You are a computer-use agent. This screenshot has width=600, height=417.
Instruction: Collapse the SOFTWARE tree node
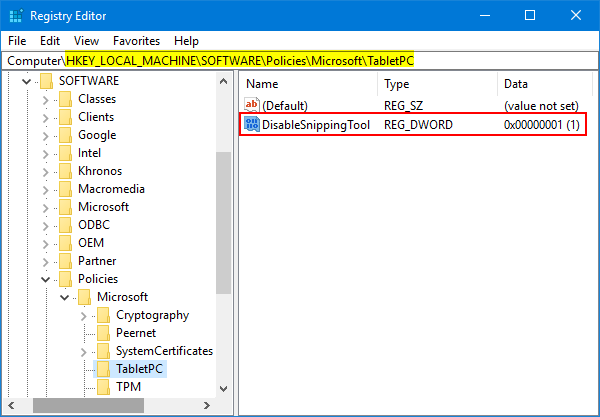coord(26,81)
